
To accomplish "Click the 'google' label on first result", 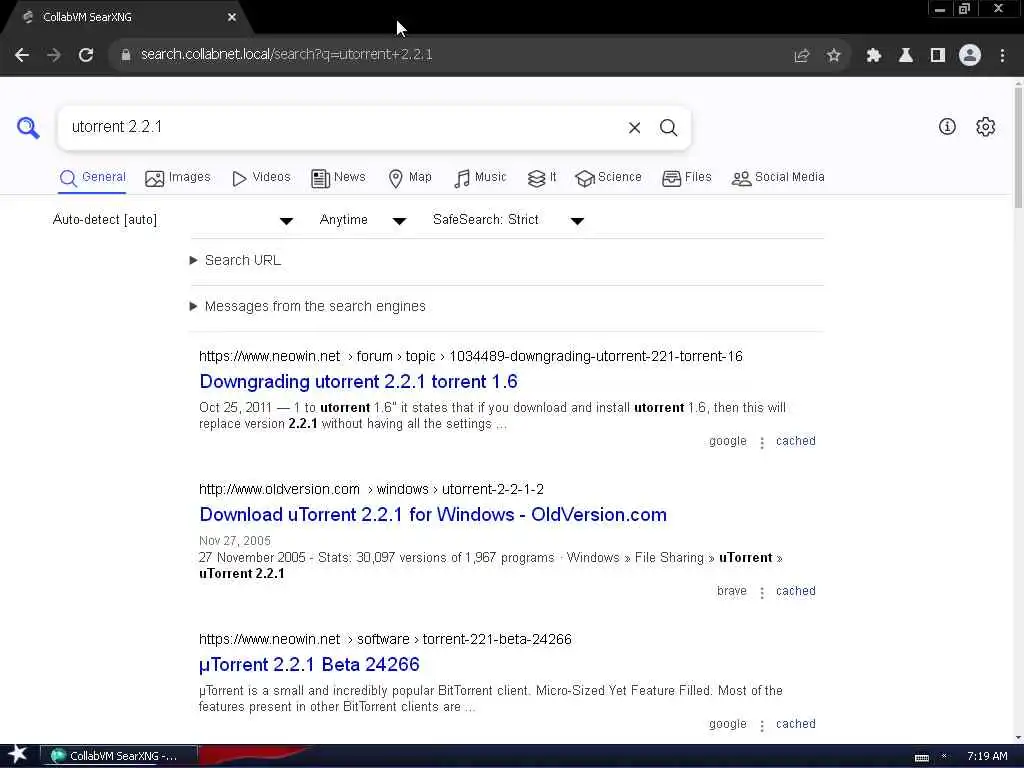I will pos(728,441).
